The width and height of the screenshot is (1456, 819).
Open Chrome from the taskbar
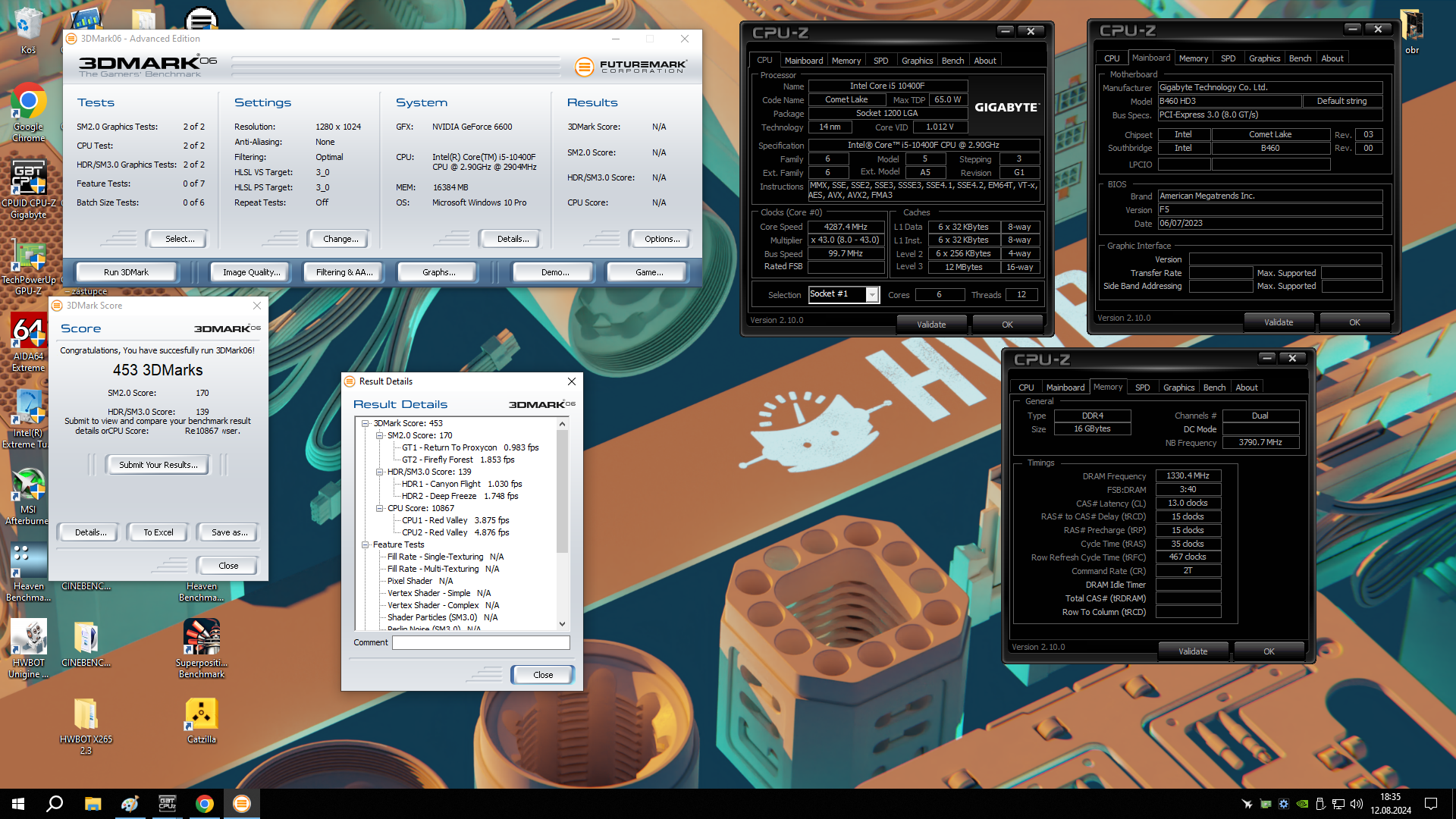(204, 804)
